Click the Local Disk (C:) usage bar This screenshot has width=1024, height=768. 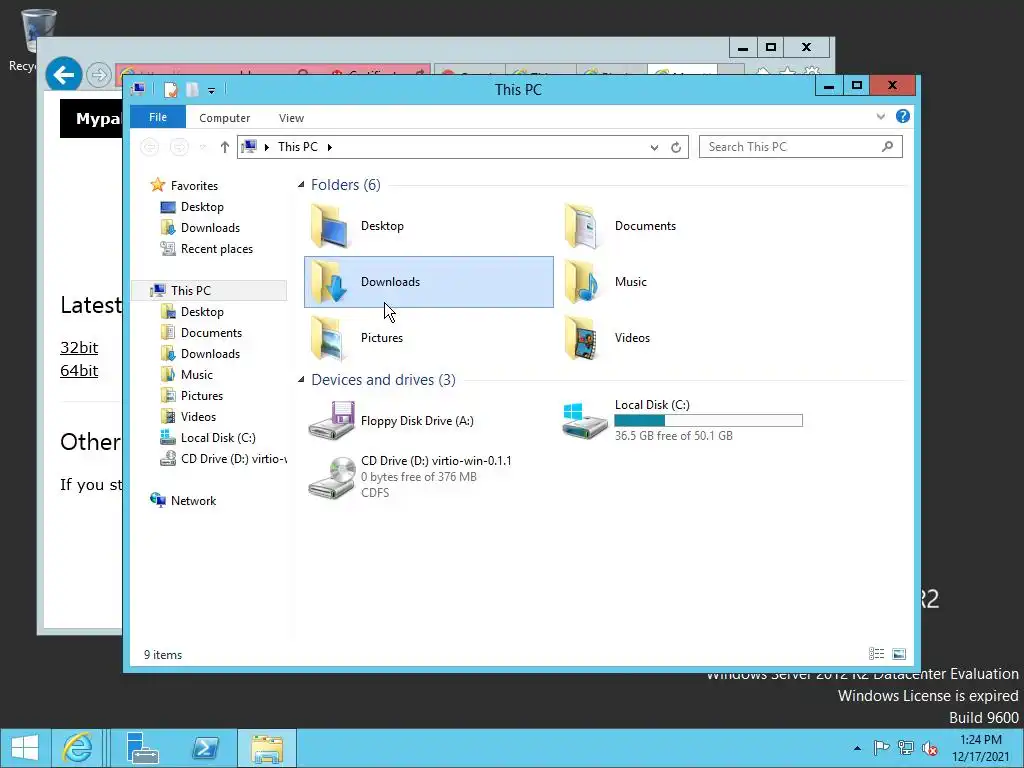(x=709, y=421)
